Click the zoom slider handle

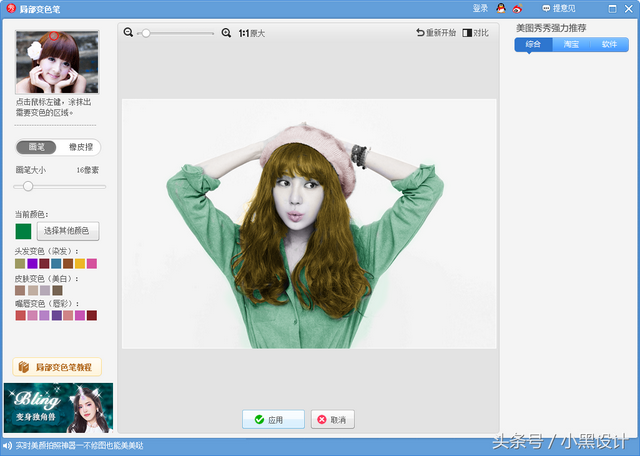(x=146, y=33)
